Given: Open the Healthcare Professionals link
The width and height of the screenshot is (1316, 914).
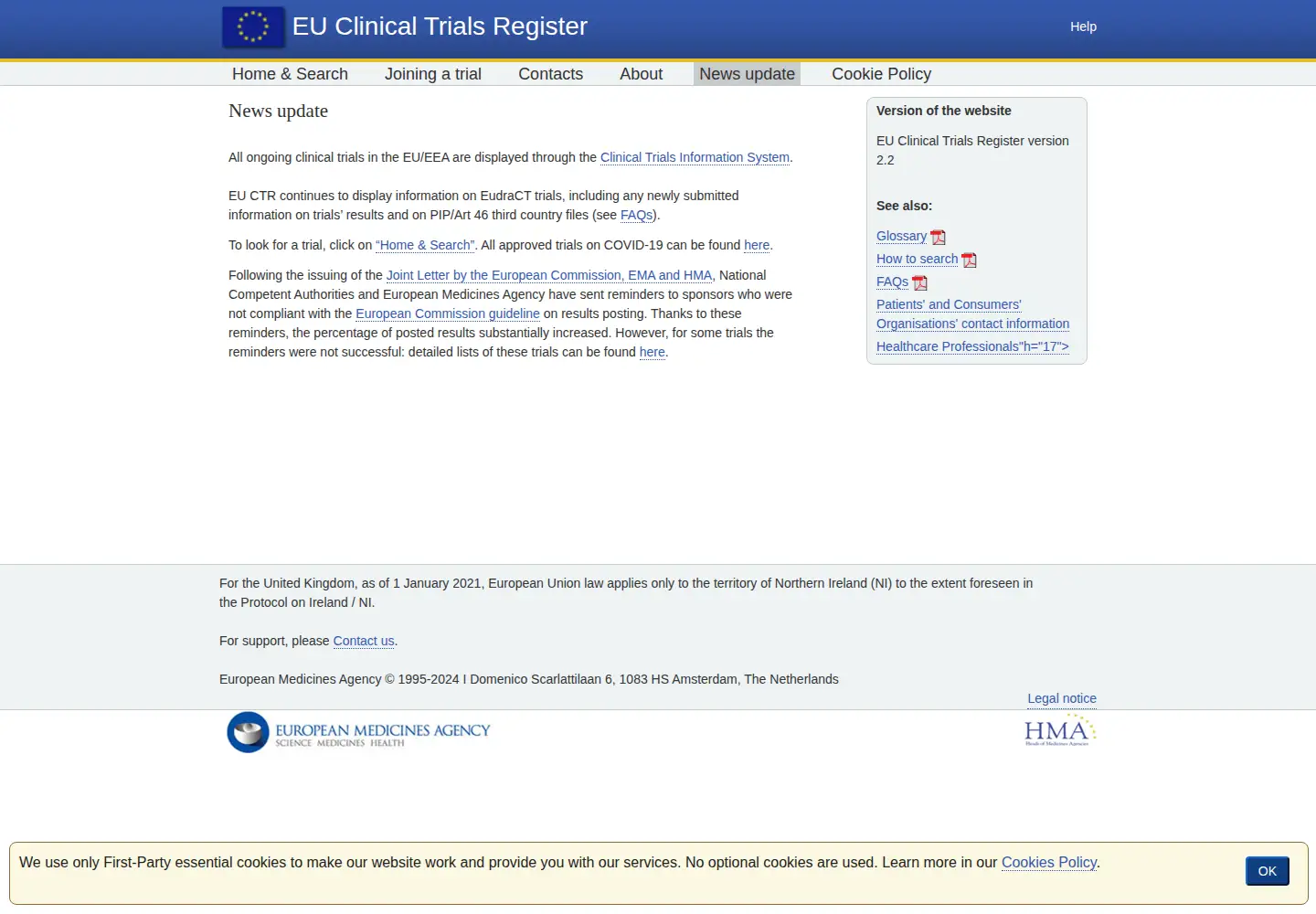Looking at the screenshot, I should [972, 346].
